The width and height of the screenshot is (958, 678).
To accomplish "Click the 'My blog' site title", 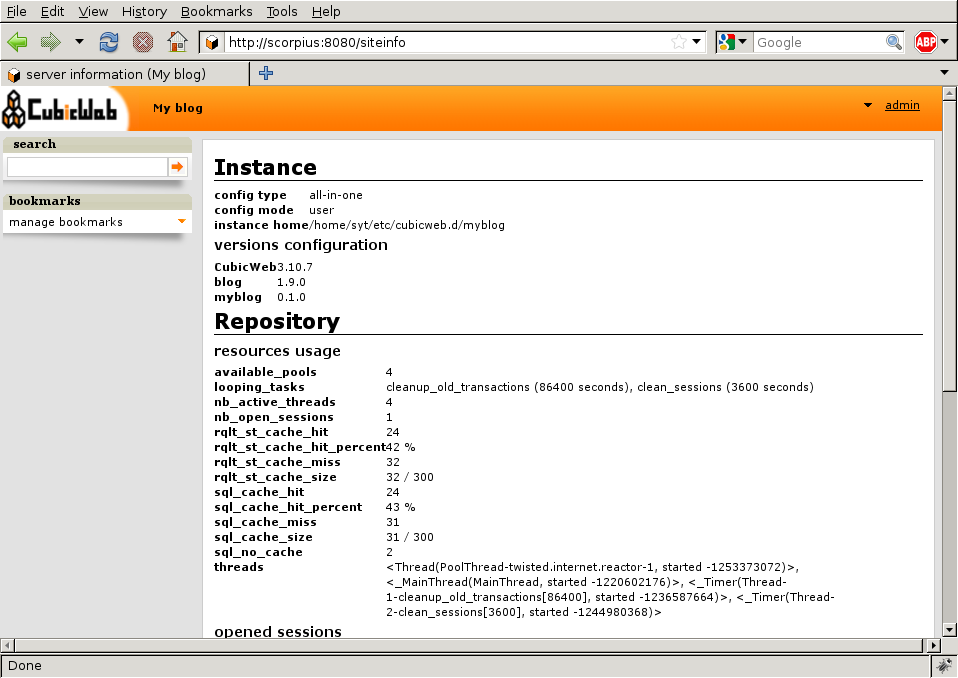I will [178, 108].
